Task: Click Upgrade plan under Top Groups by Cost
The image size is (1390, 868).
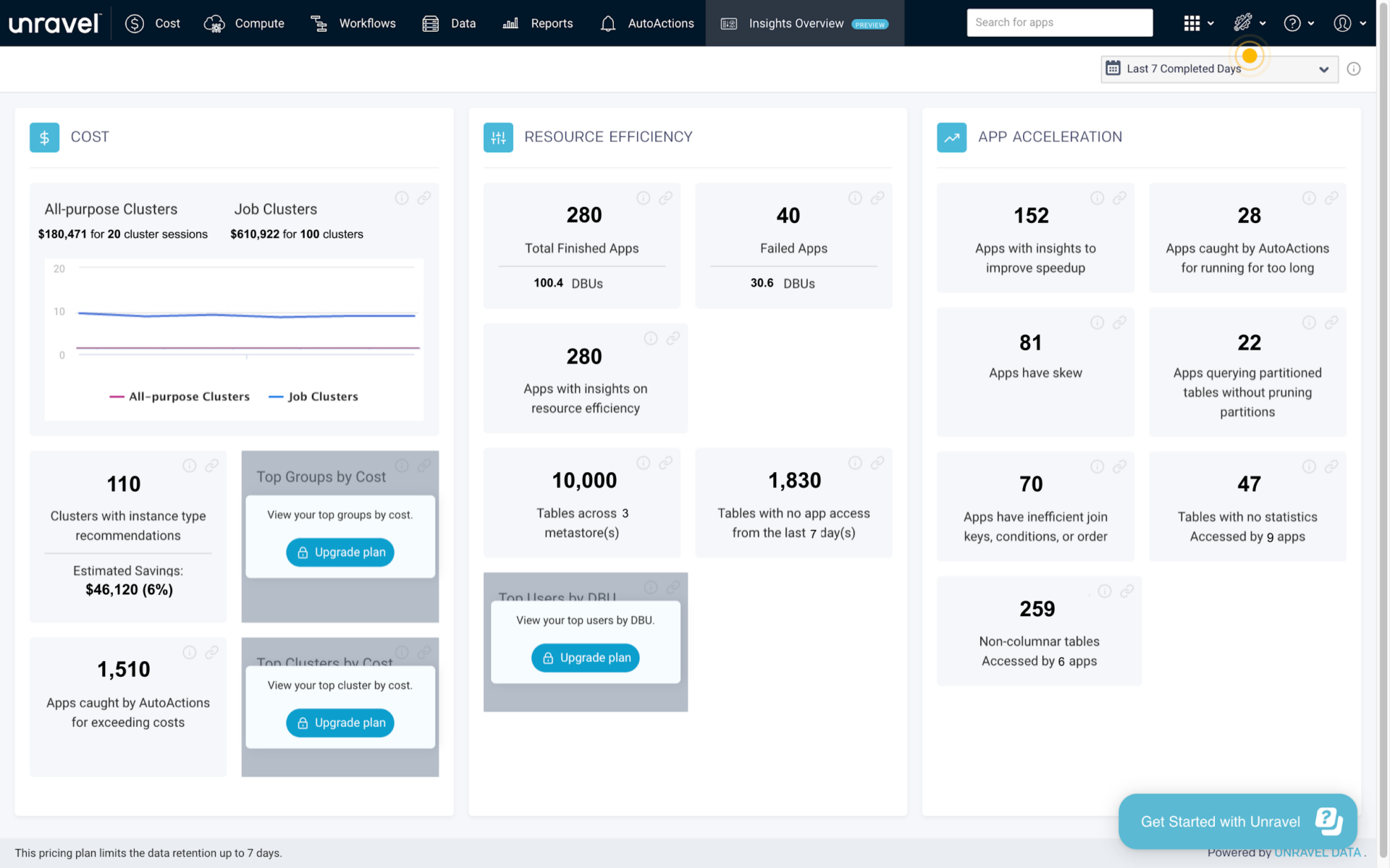Action: click(x=340, y=552)
